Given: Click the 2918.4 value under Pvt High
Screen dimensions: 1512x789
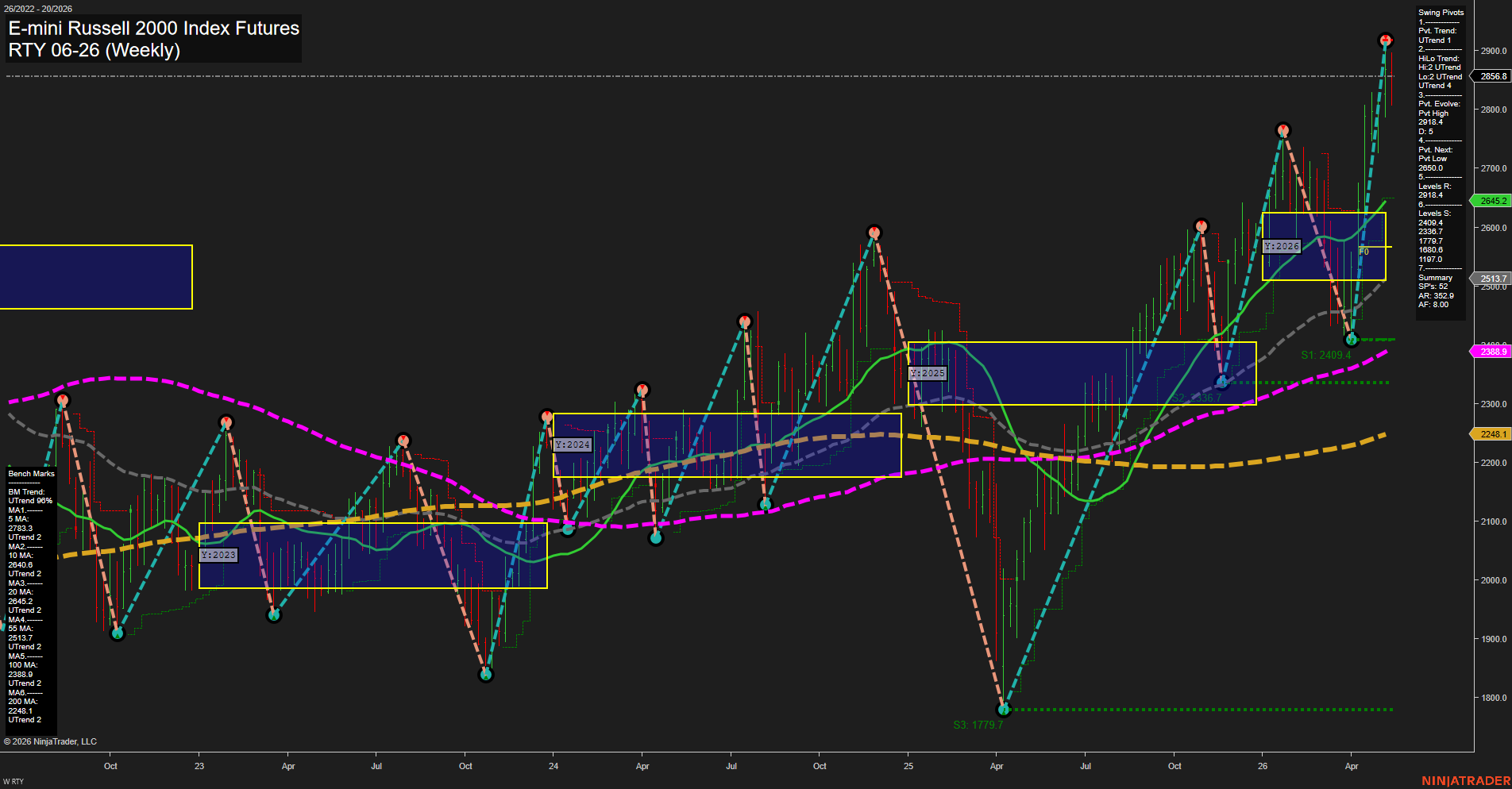Looking at the screenshot, I should point(1430,121).
